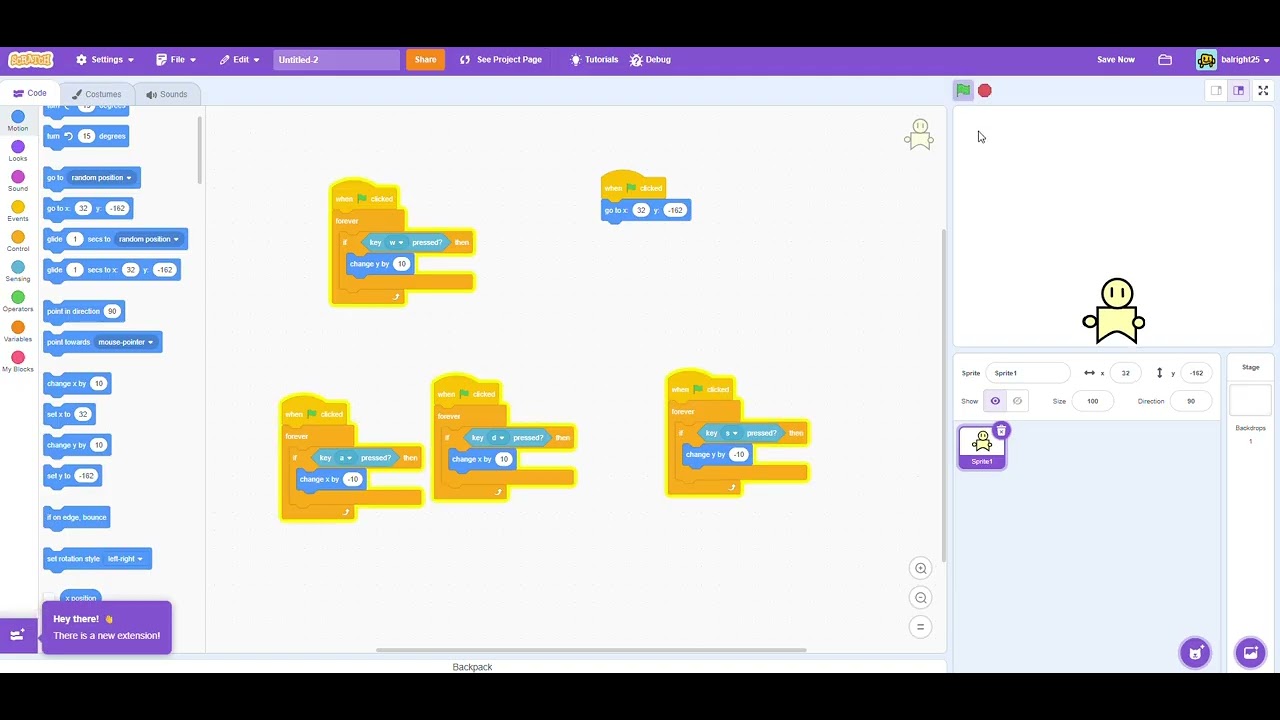Open the Choose a Sprite button
The width and height of the screenshot is (1280, 720).
[x=1195, y=653]
